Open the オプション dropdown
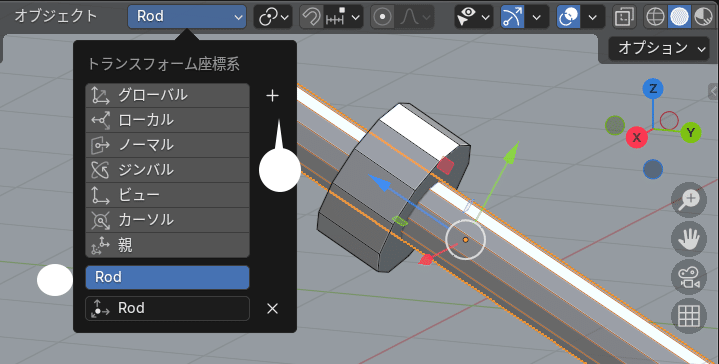 (658, 48)
